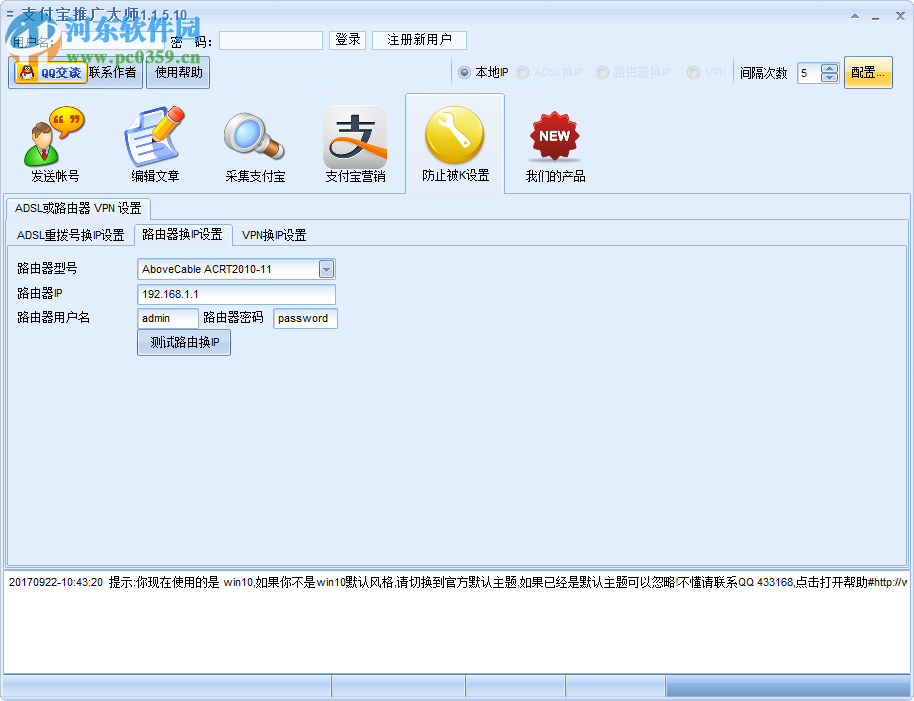
Task: Open the router model dropdown showing AboveCable ACRT2010-11
Action: click(x=326, y=269)
